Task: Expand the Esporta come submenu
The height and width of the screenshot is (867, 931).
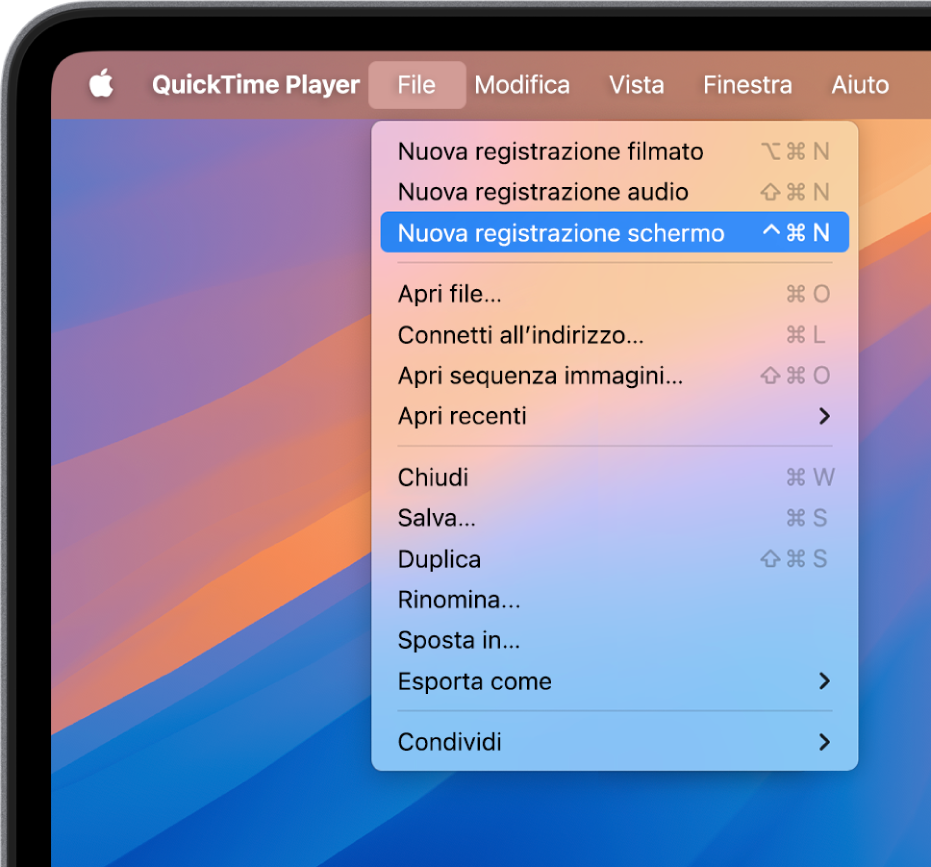Action: coord(615,681)
